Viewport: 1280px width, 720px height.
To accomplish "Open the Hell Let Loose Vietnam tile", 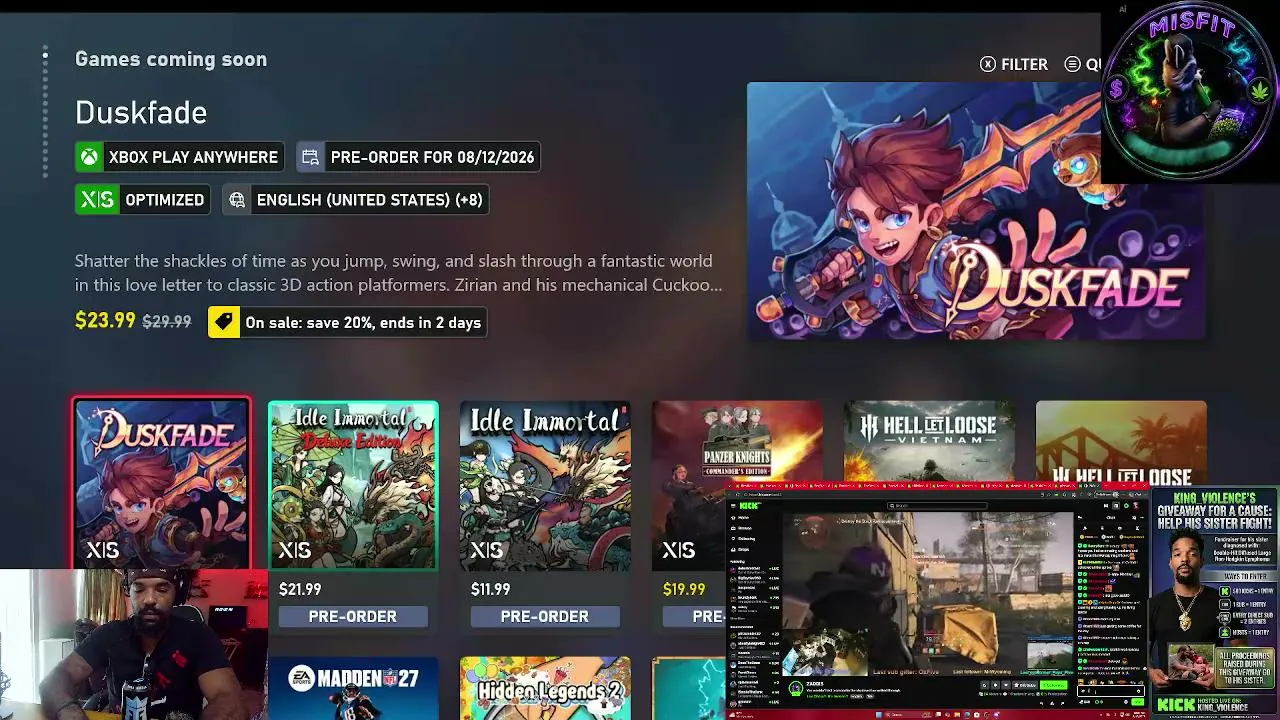I will [929, 442].
